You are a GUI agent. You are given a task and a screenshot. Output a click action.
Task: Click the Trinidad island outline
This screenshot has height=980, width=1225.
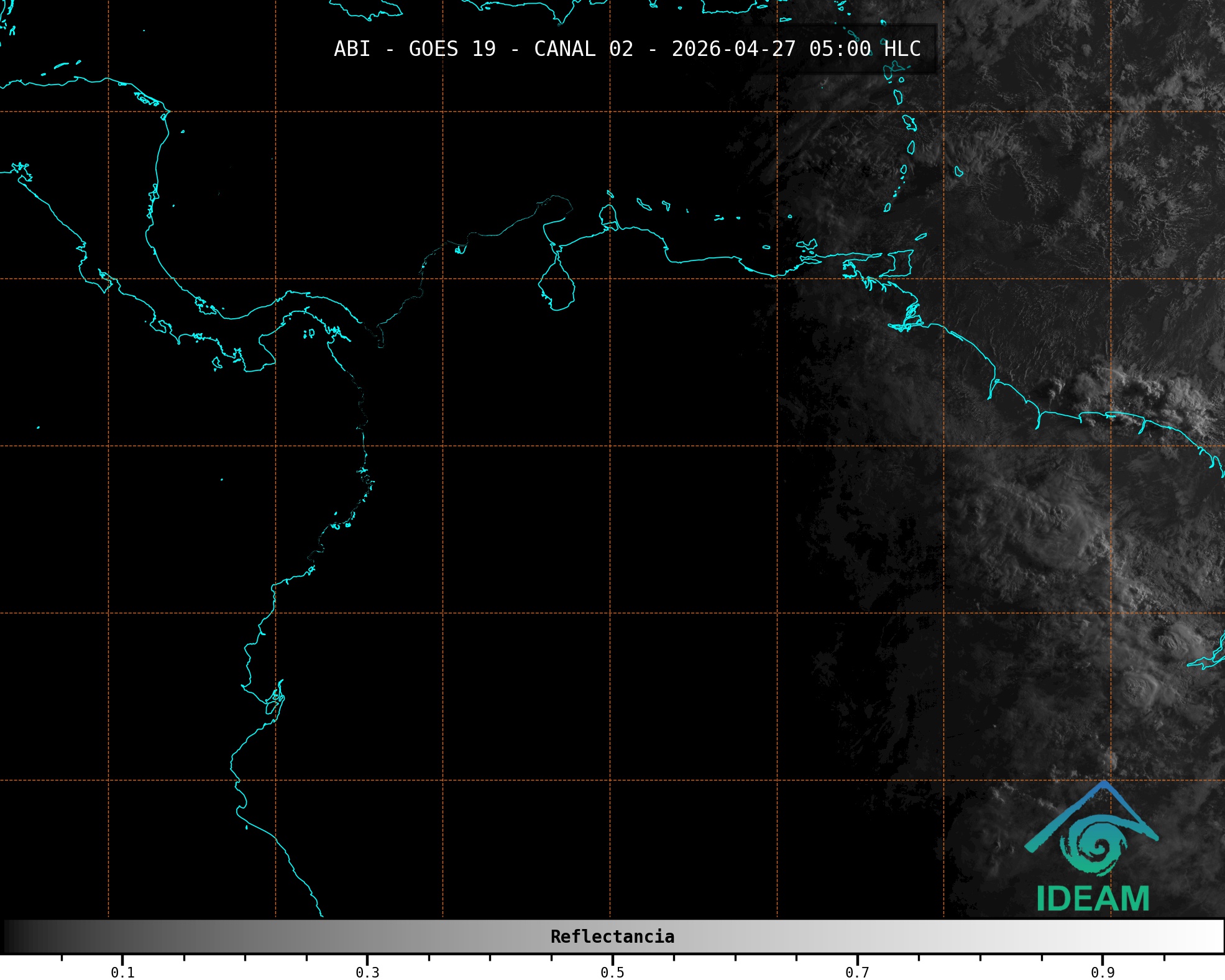tap(899, 263)
